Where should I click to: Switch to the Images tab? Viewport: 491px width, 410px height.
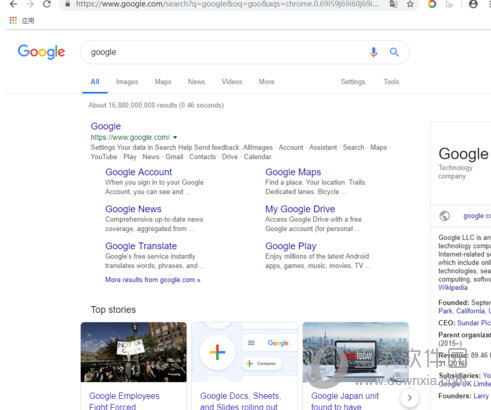point(127,82)
